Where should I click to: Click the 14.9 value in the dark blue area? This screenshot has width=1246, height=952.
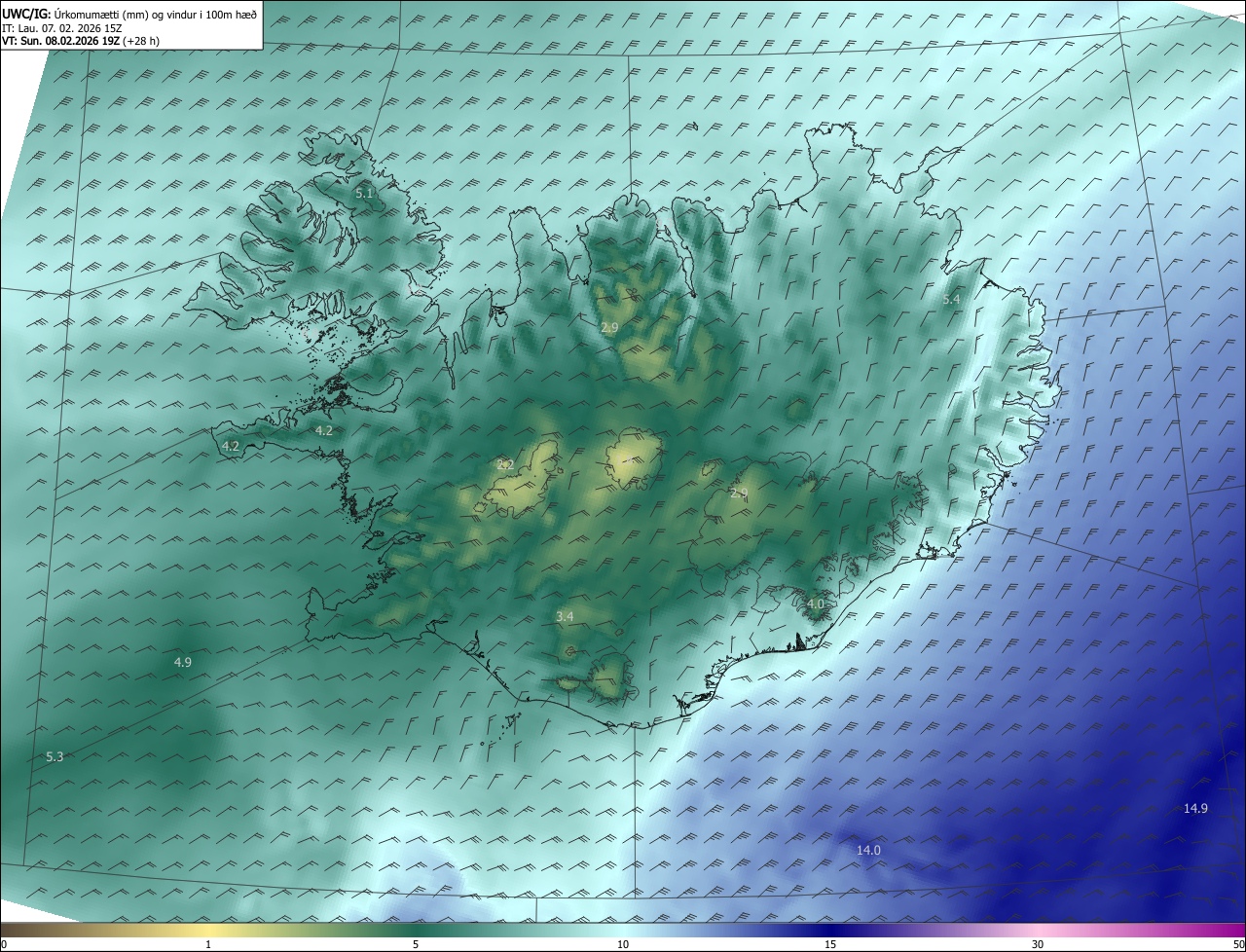(x=1195, y=808)
